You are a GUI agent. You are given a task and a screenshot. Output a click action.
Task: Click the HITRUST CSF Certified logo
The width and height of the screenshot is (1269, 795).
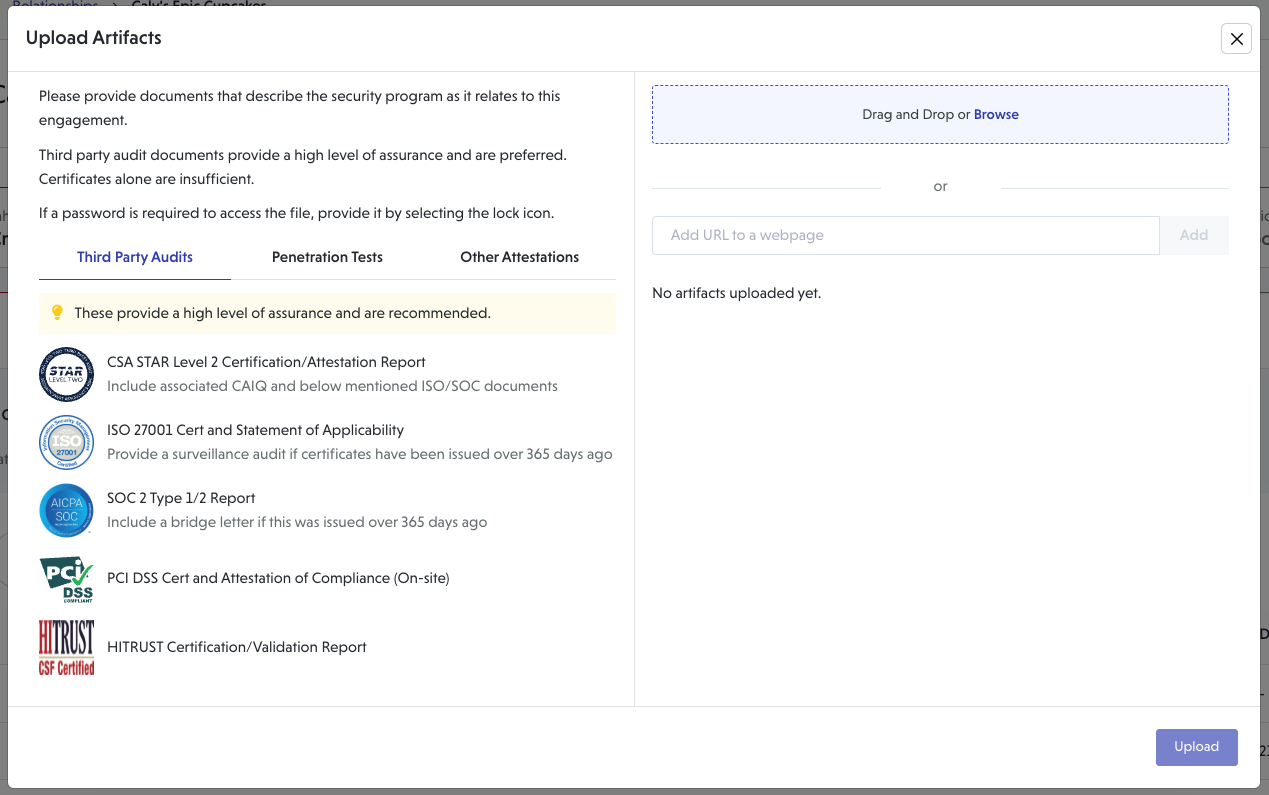tap(66, 647)
